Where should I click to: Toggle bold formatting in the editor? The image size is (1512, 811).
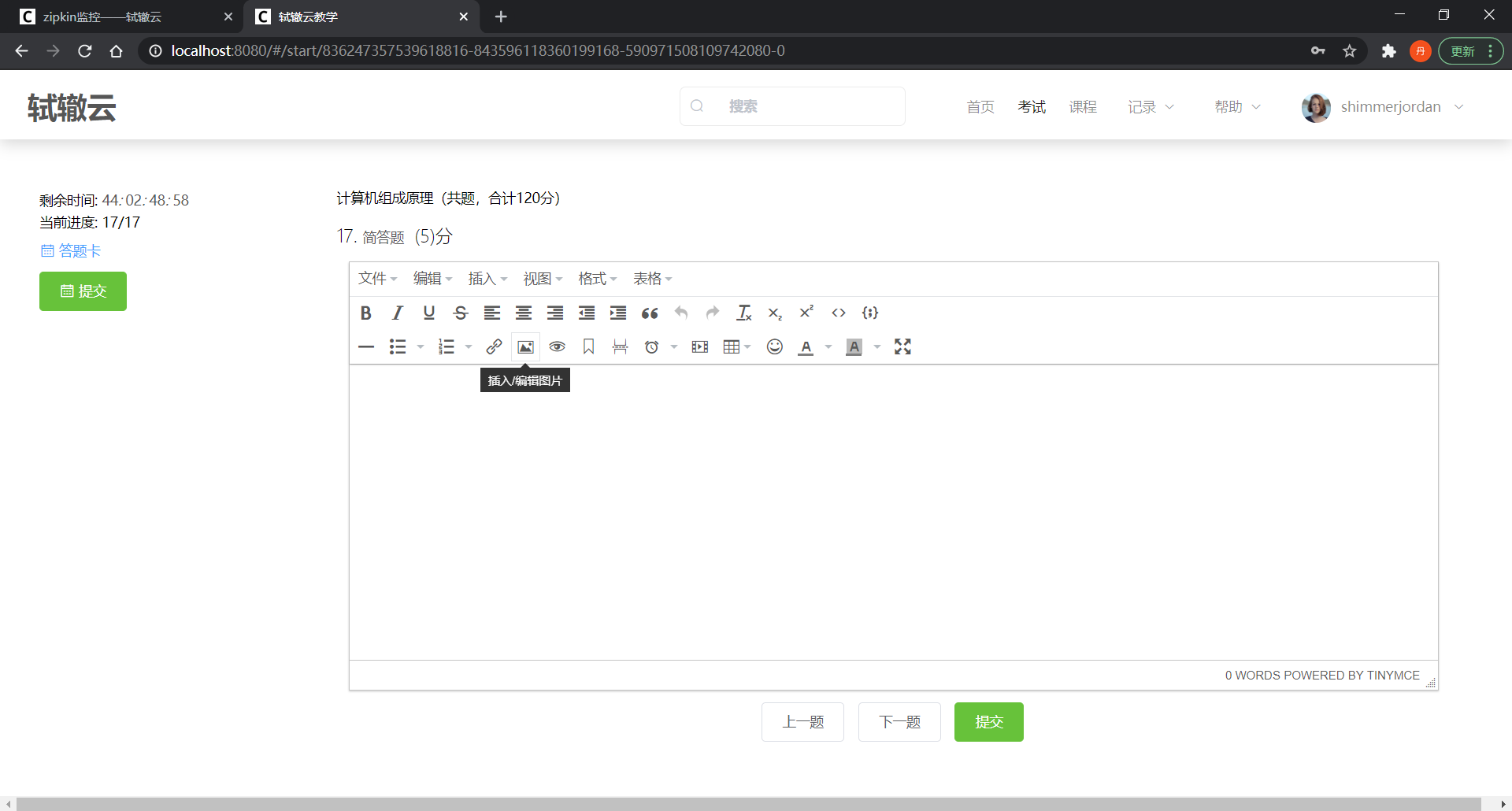366,313
